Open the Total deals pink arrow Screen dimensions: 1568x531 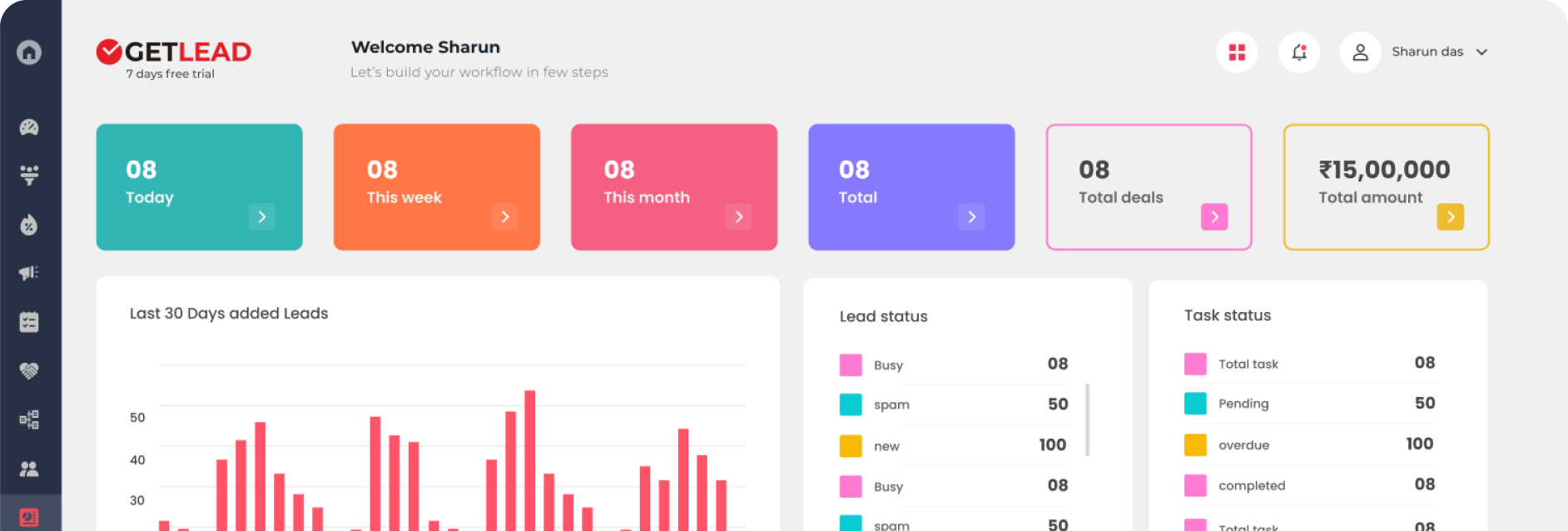(1214, 217)
